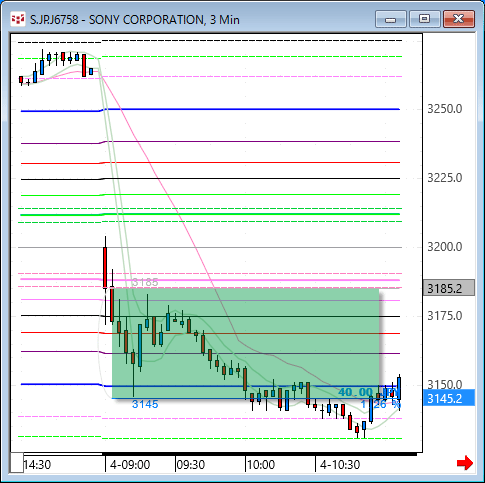Screen dimensions: 485x483
Task: Click the 3145 label below green rectangle
Action: 145,404
